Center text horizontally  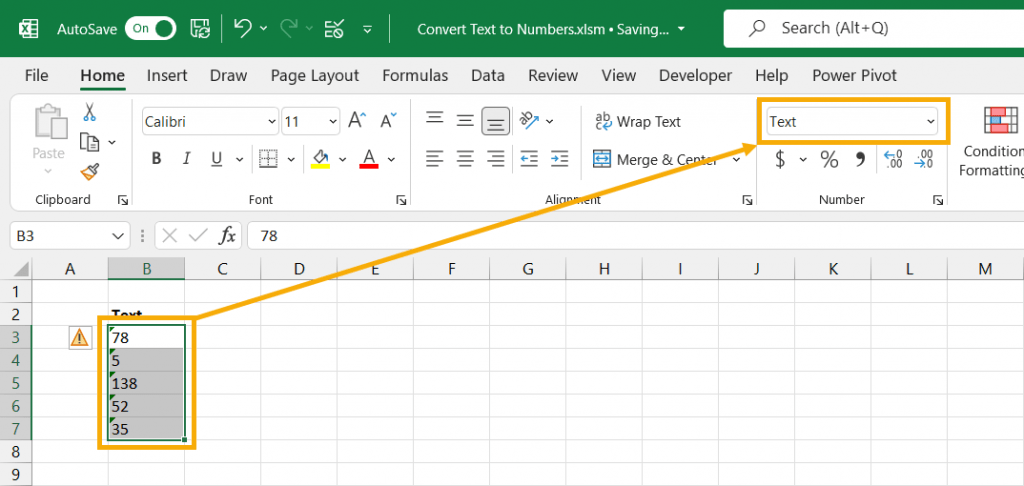pos(465,159)
